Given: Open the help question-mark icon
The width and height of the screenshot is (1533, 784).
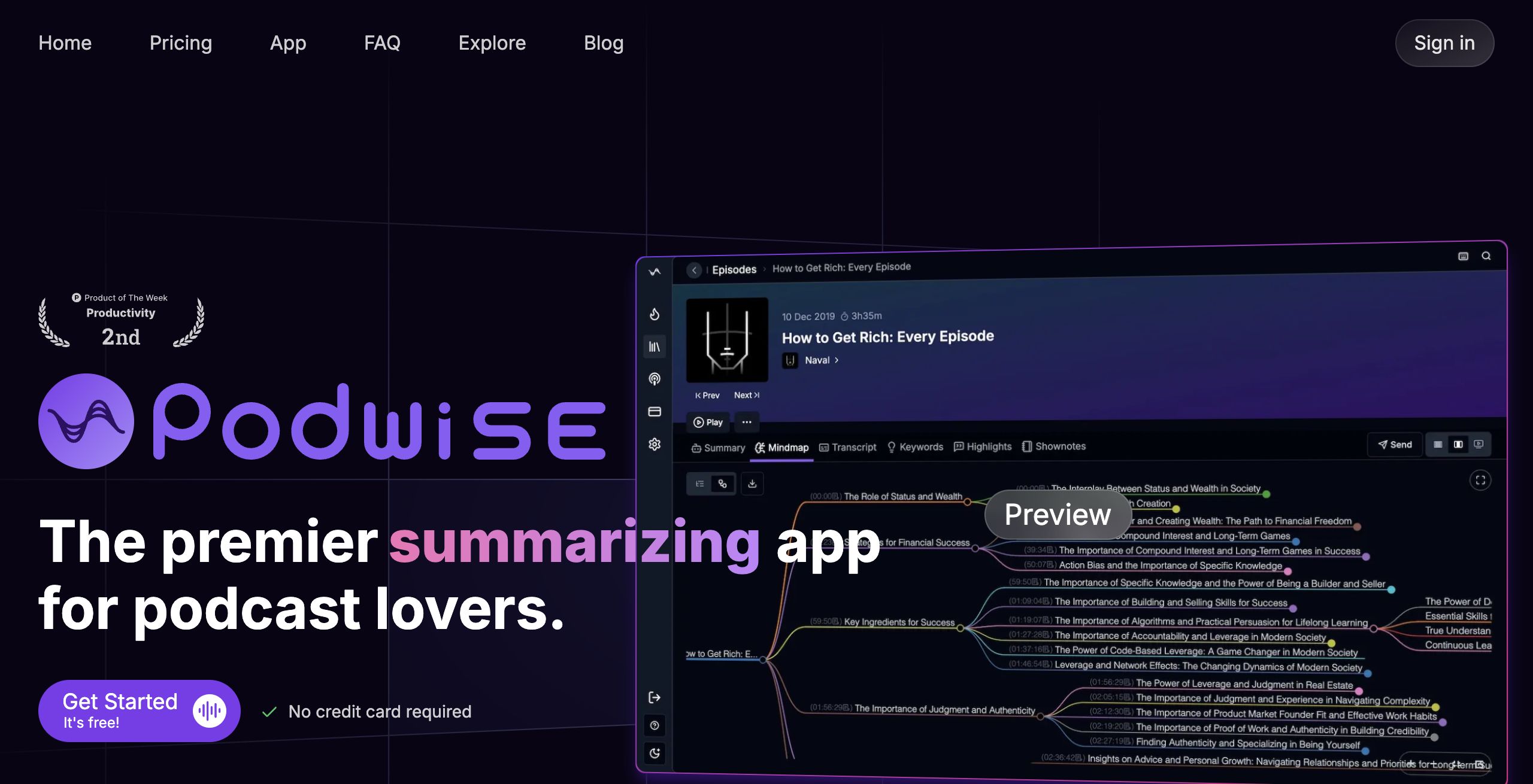Looking at the screenshot, I should click(655, 725).
